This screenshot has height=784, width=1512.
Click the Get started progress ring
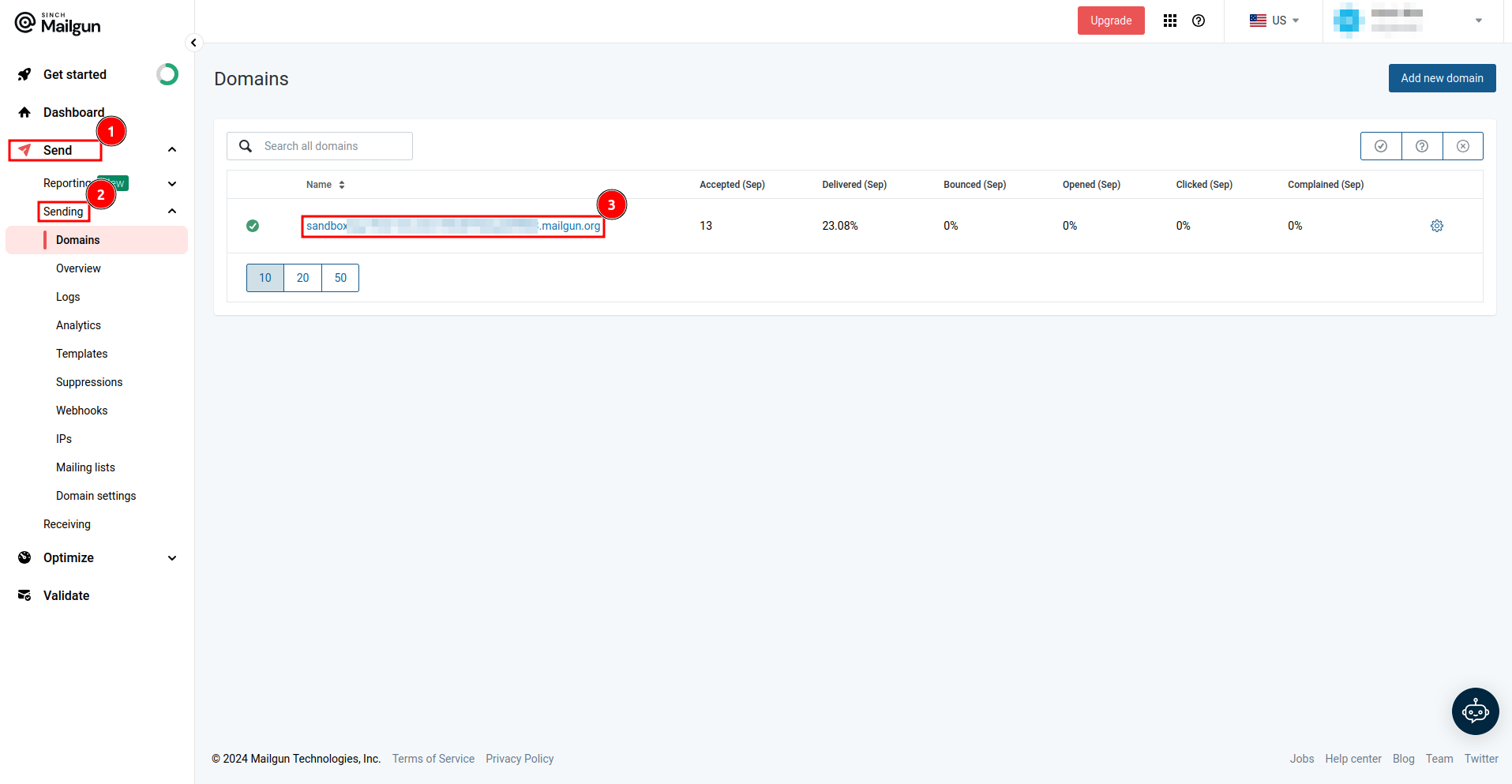pyautogui.click(x=167, y=74)
